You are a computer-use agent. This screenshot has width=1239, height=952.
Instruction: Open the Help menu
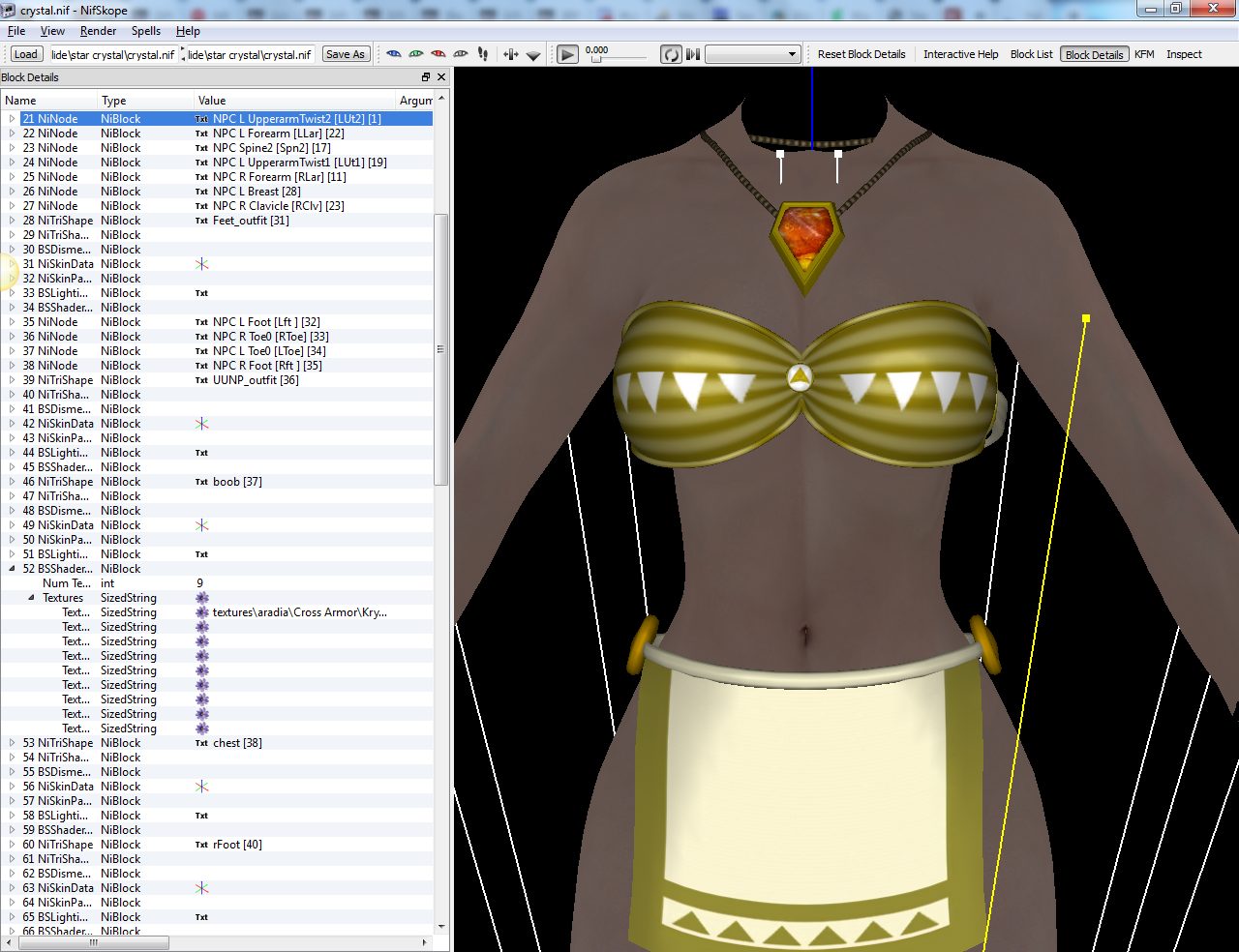188,31
